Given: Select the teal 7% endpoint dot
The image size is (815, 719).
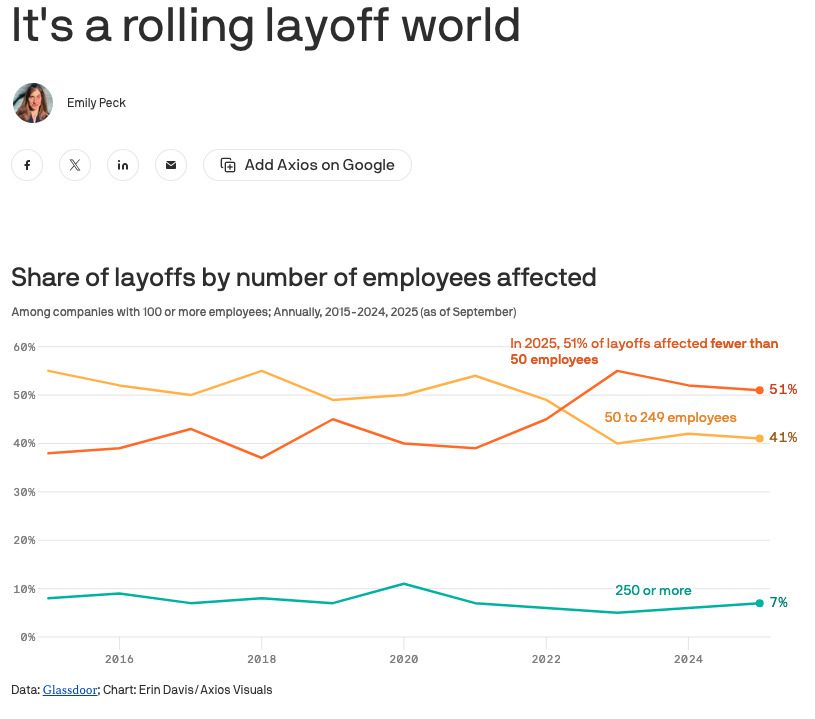Looking at the screenshot, I should (x=760, y=602).
